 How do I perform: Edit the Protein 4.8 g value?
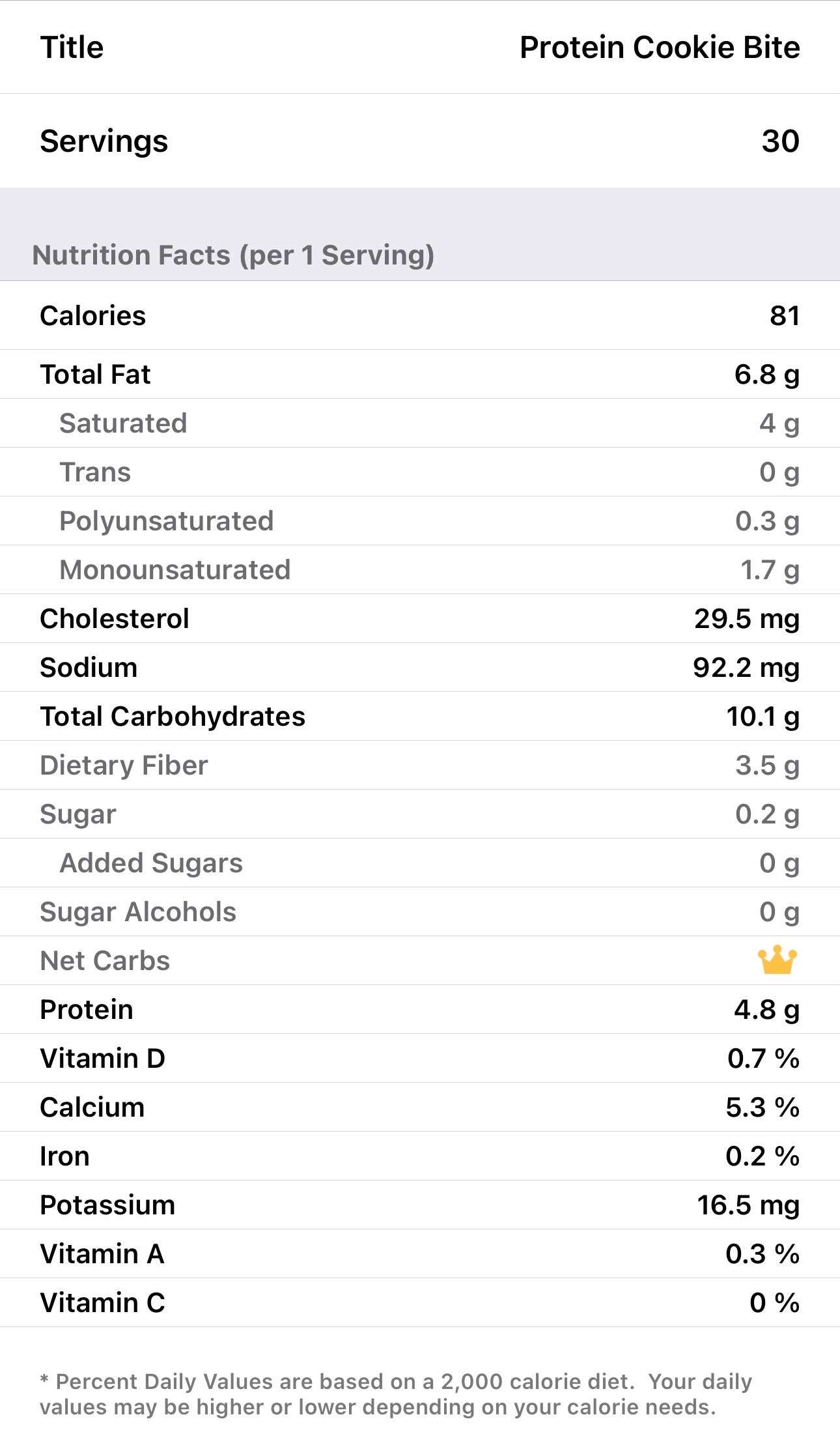(766, 1009)
